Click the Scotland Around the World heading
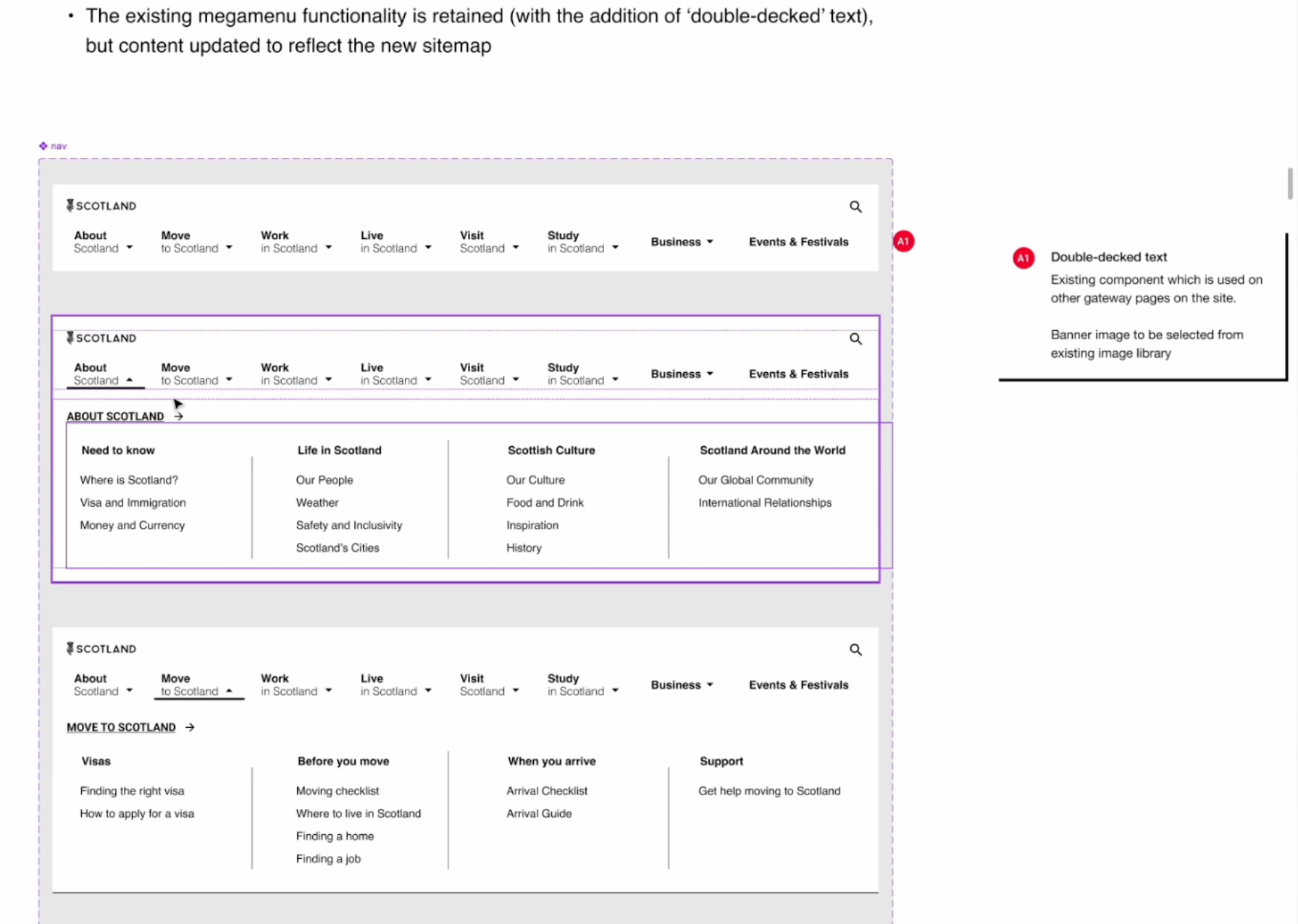 pyautogui.click(x=772, y=450)
